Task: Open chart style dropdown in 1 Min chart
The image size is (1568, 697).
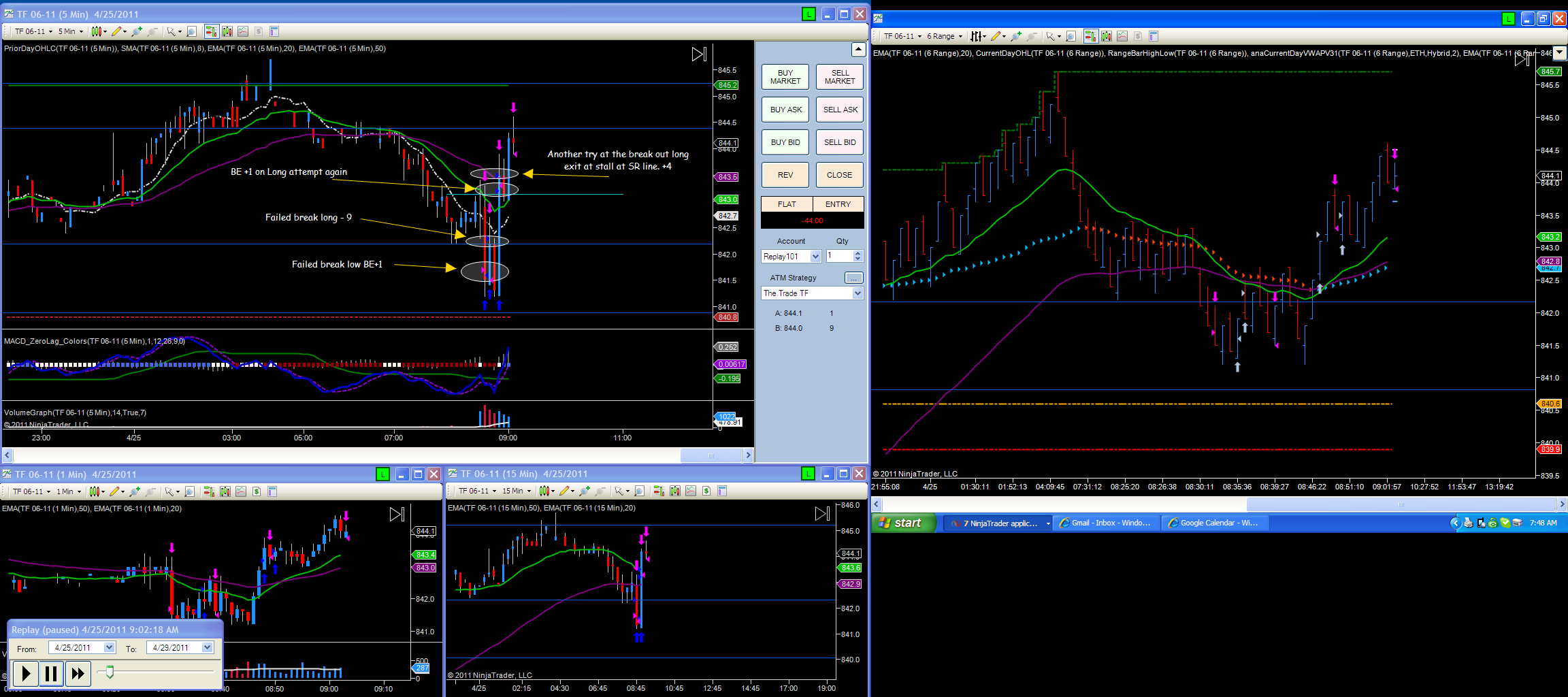Action: pyautogui.click(x=97, y=491)
